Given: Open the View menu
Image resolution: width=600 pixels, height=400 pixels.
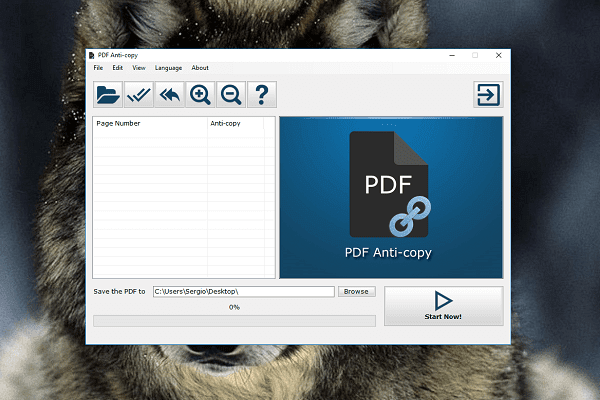Looking at the screenshot, I should 138,67.
